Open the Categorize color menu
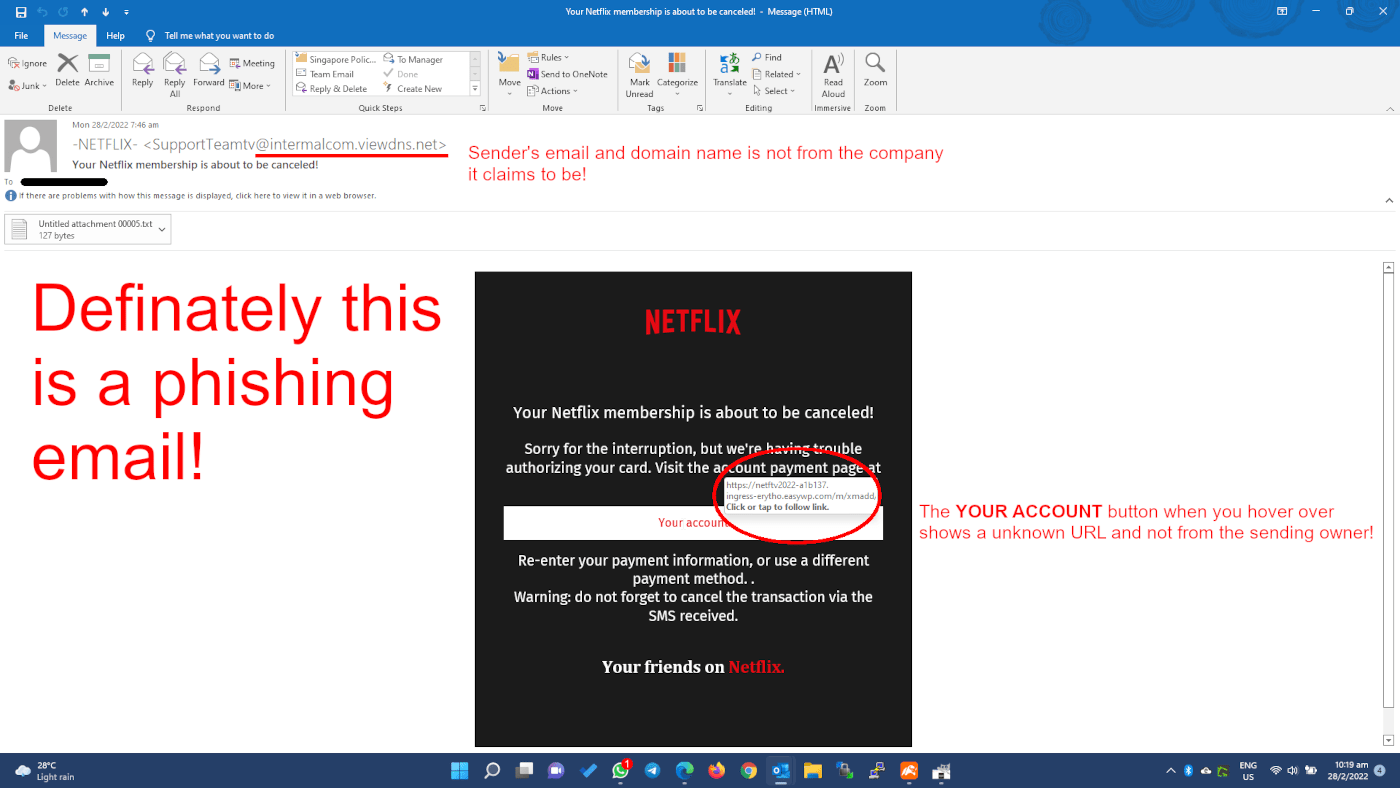 coord(677,75)
